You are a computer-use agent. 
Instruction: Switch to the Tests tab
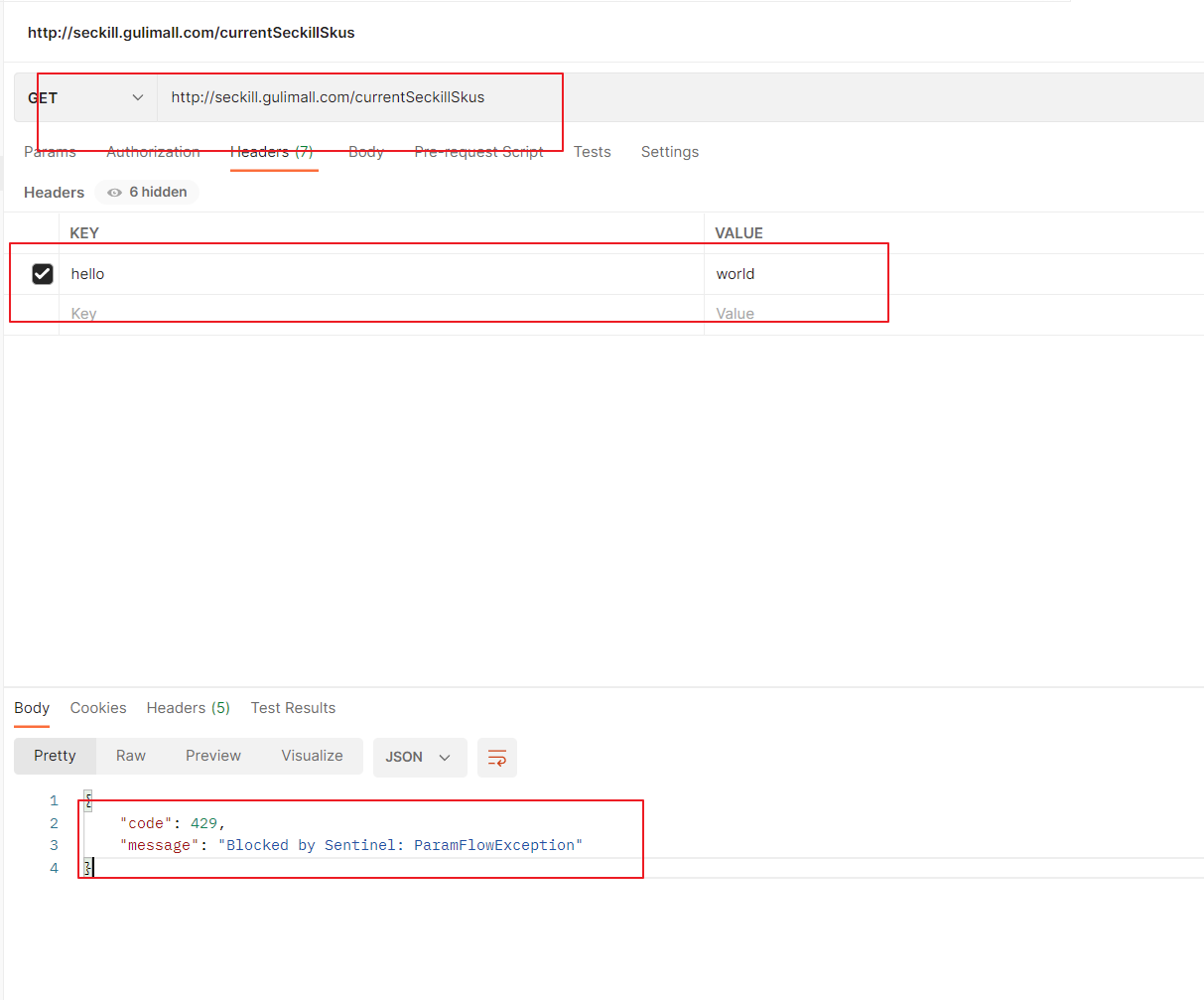[x=593, y=152]
